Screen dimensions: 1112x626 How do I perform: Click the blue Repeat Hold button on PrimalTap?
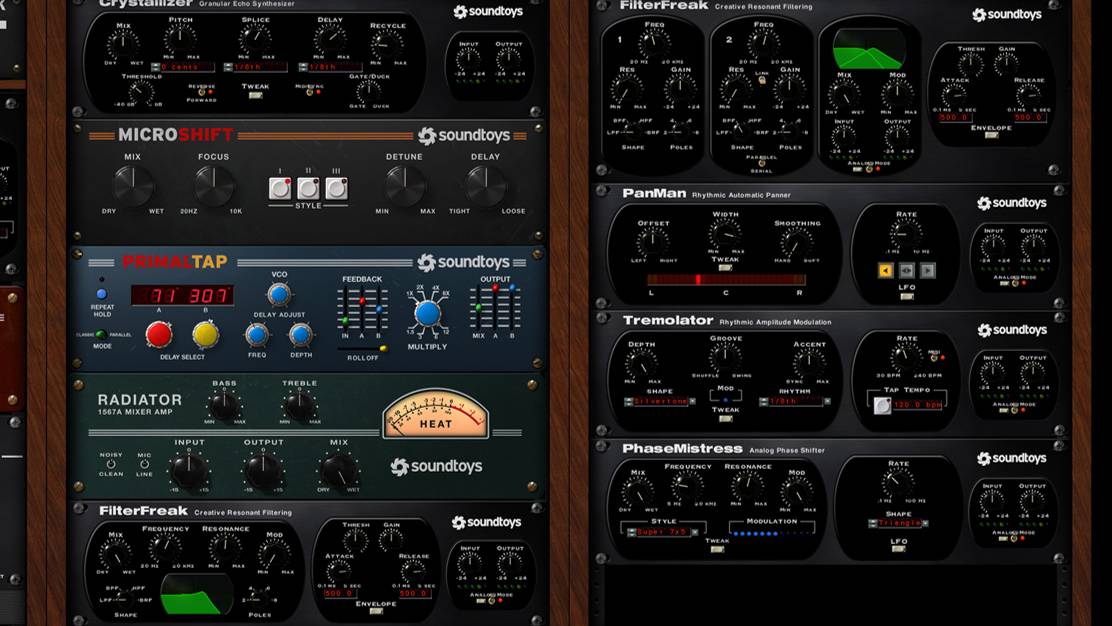pyautogui.click(x=101, y=294)
